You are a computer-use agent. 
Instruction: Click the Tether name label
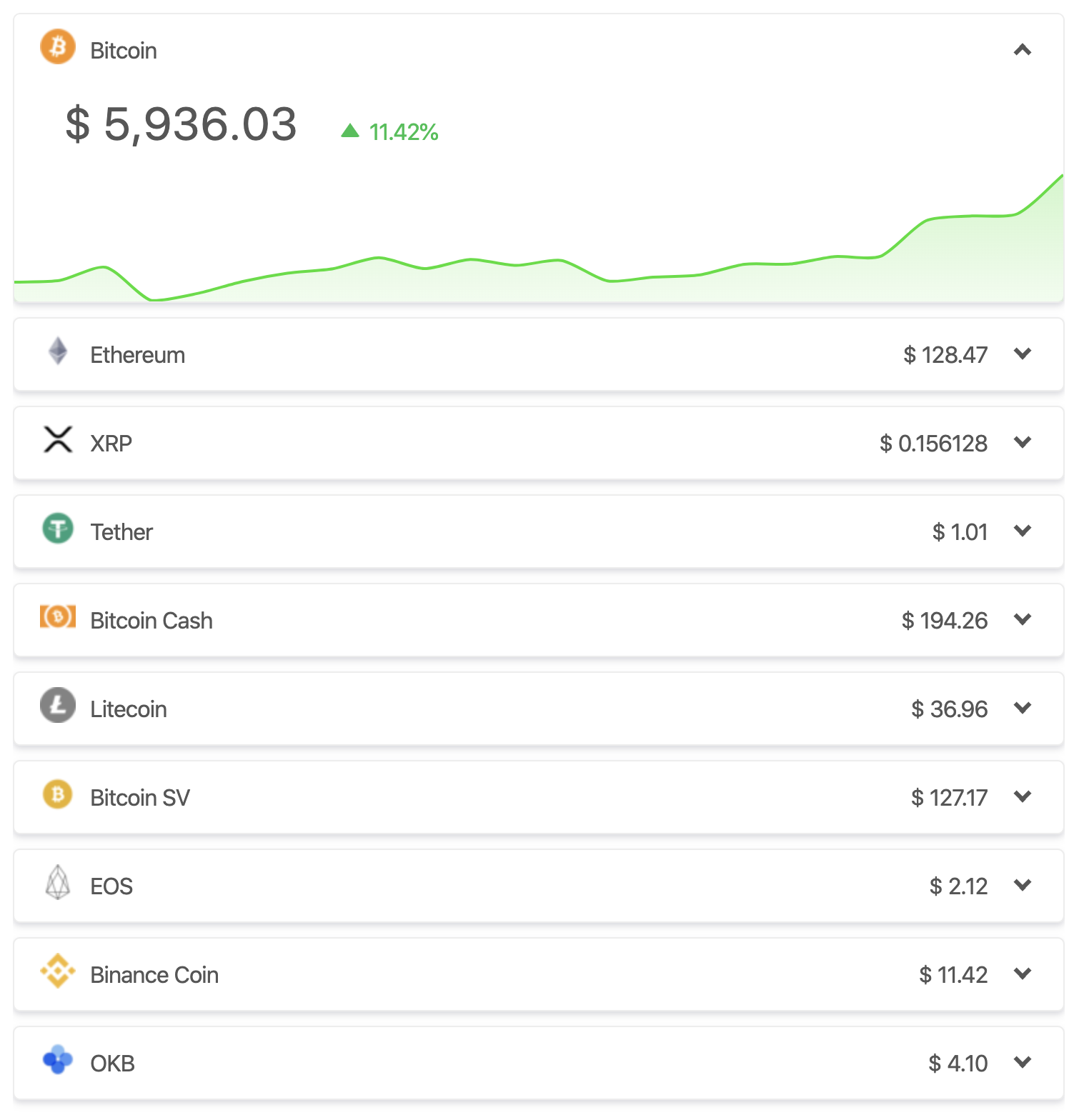121,532
